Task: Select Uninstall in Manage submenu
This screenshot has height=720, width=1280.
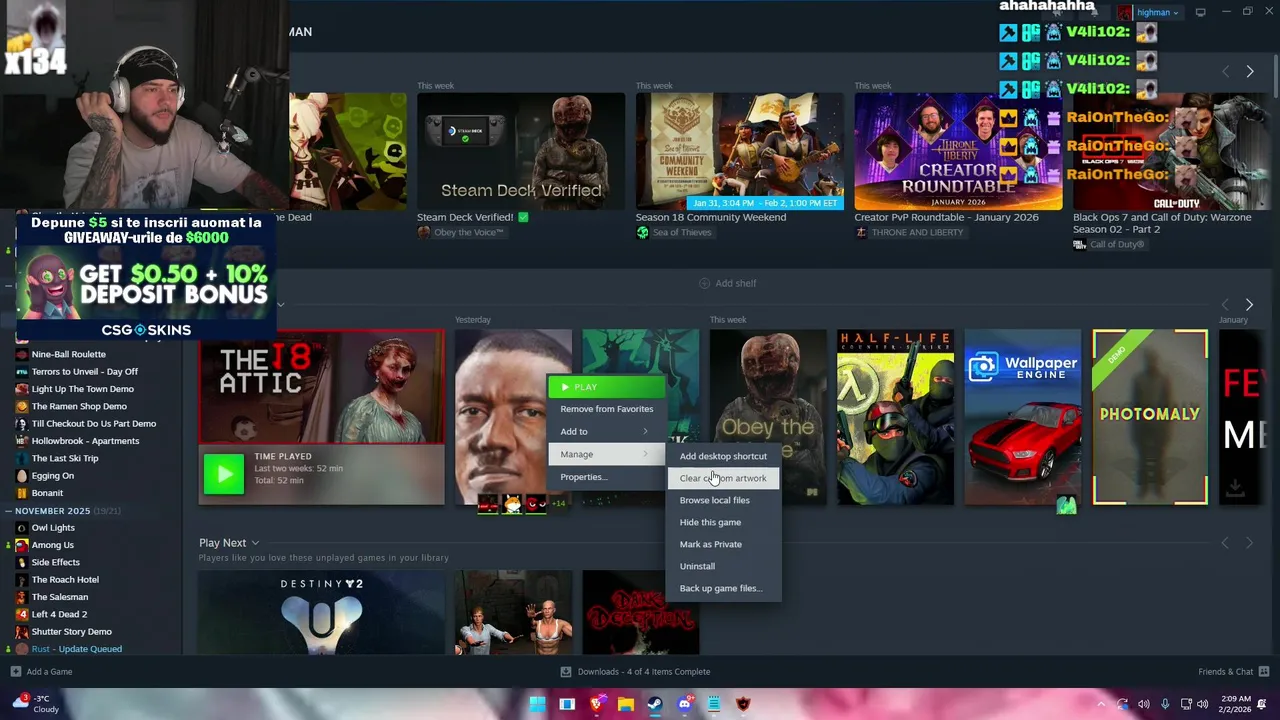Action: pos(723,566)
